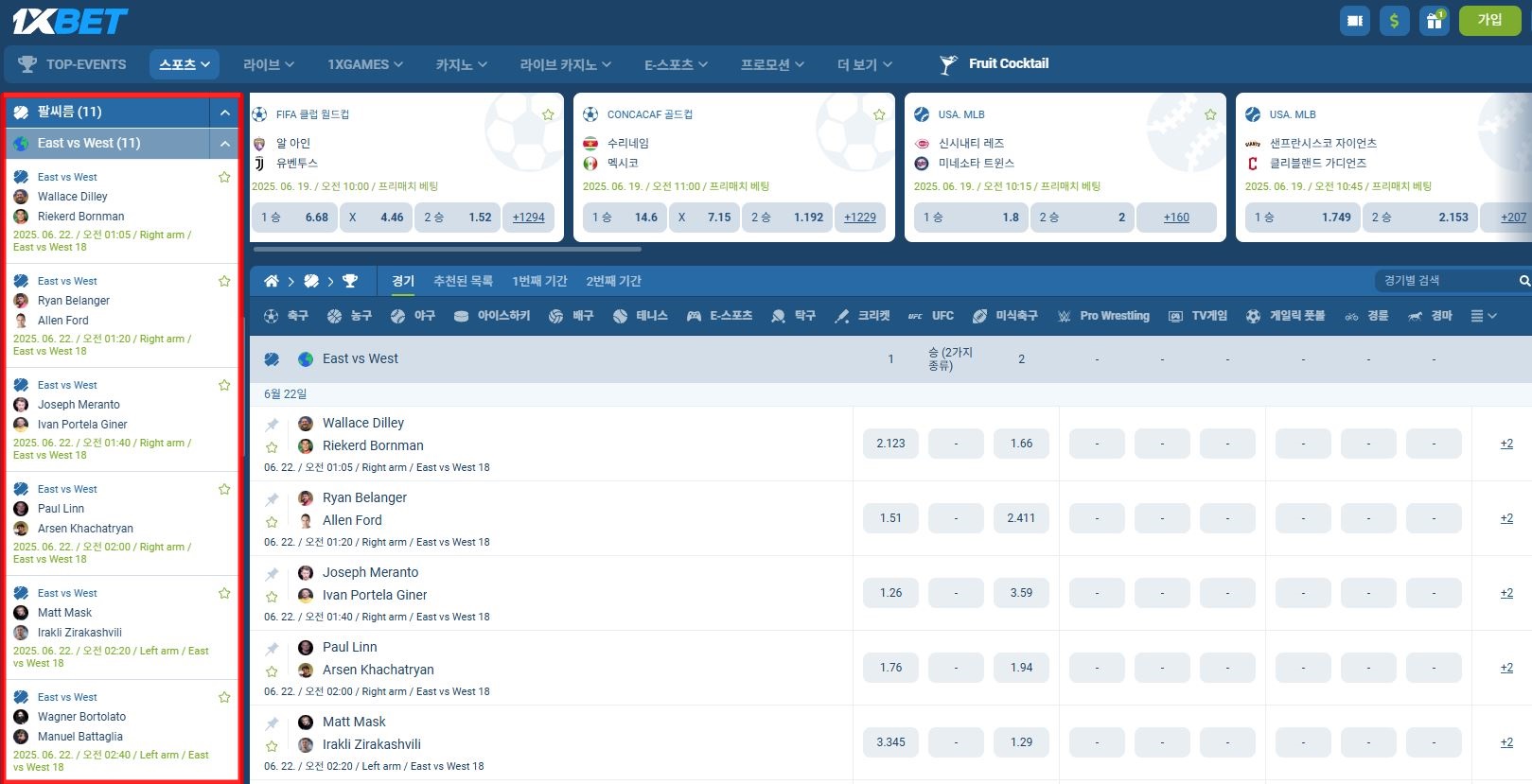Select the UFC sport filter

(931, 316)
